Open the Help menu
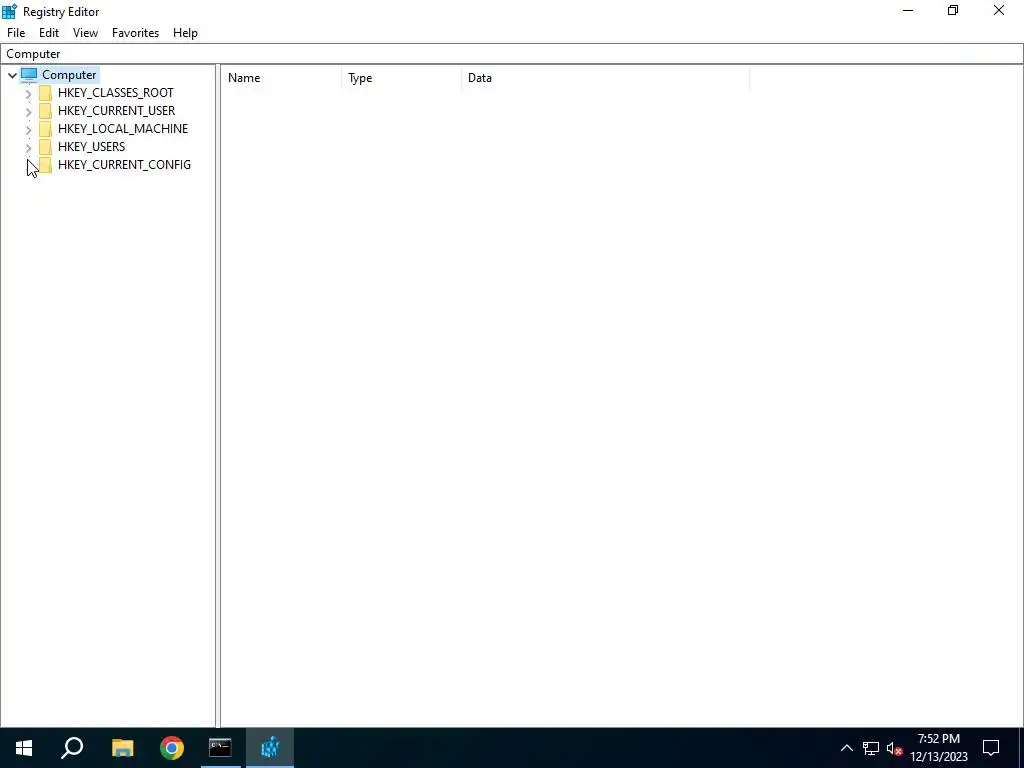The image size is (1024, 768). [x=185, y=33]
